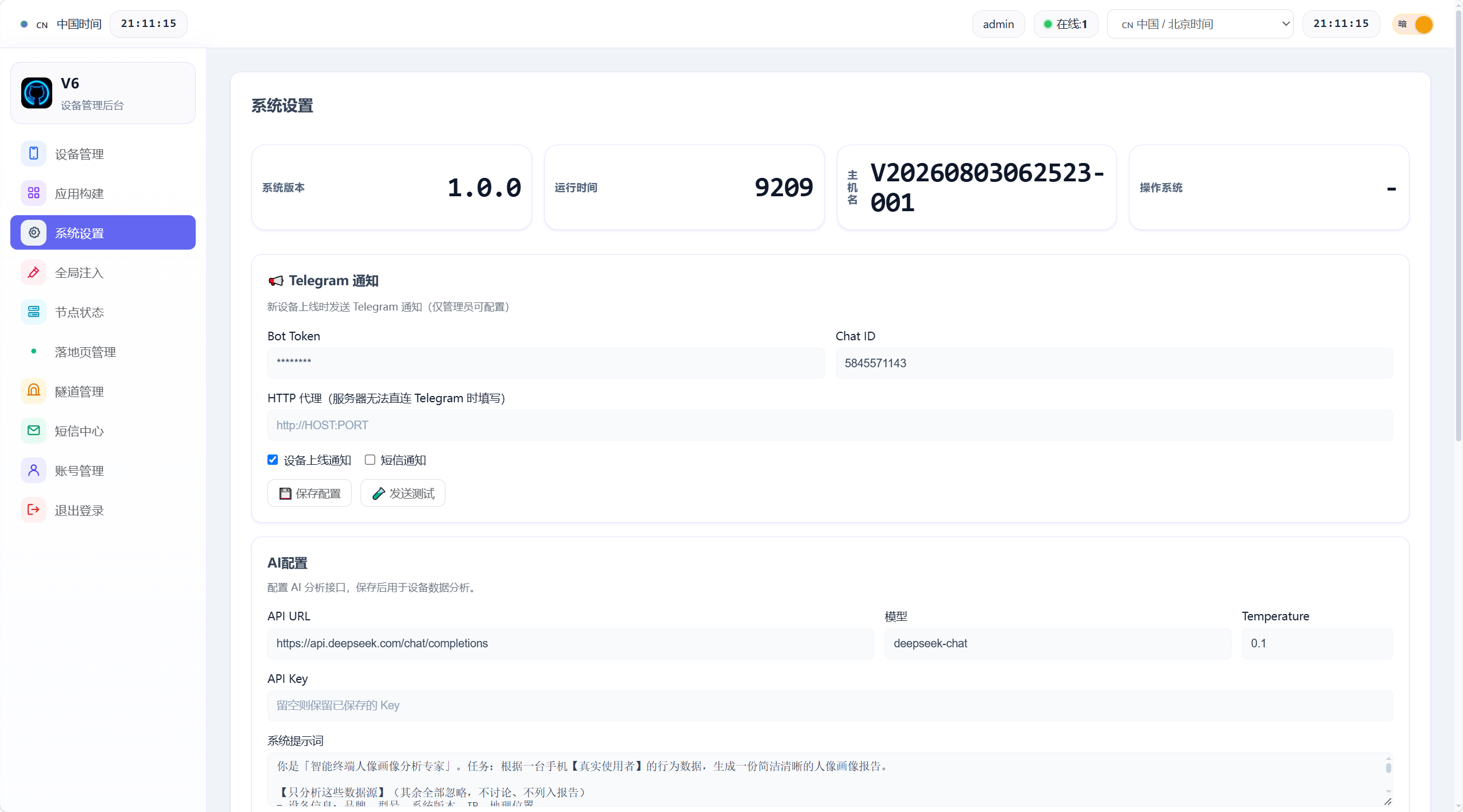Click the Temperature value field
The width and height of the screenshot is (1463, 812).
tap(1317, 644)
